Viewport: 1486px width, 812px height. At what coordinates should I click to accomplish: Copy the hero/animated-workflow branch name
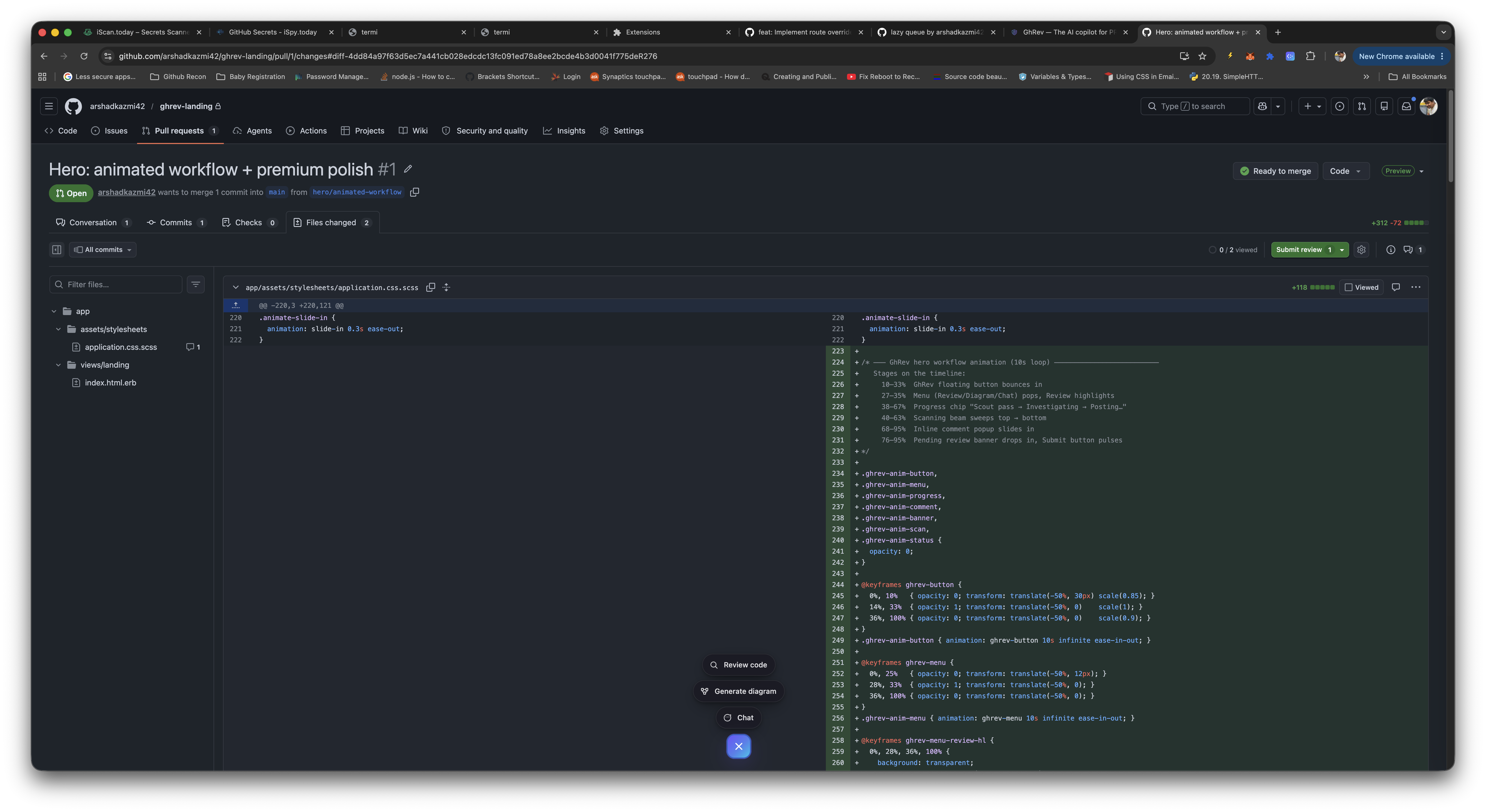tap(414, 192)
